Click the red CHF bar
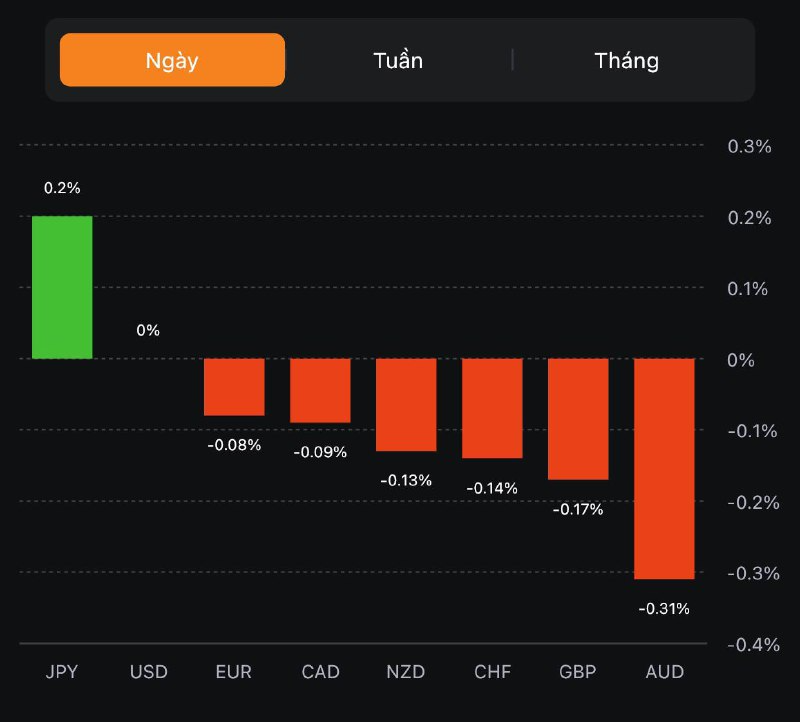 pos(492,408)
